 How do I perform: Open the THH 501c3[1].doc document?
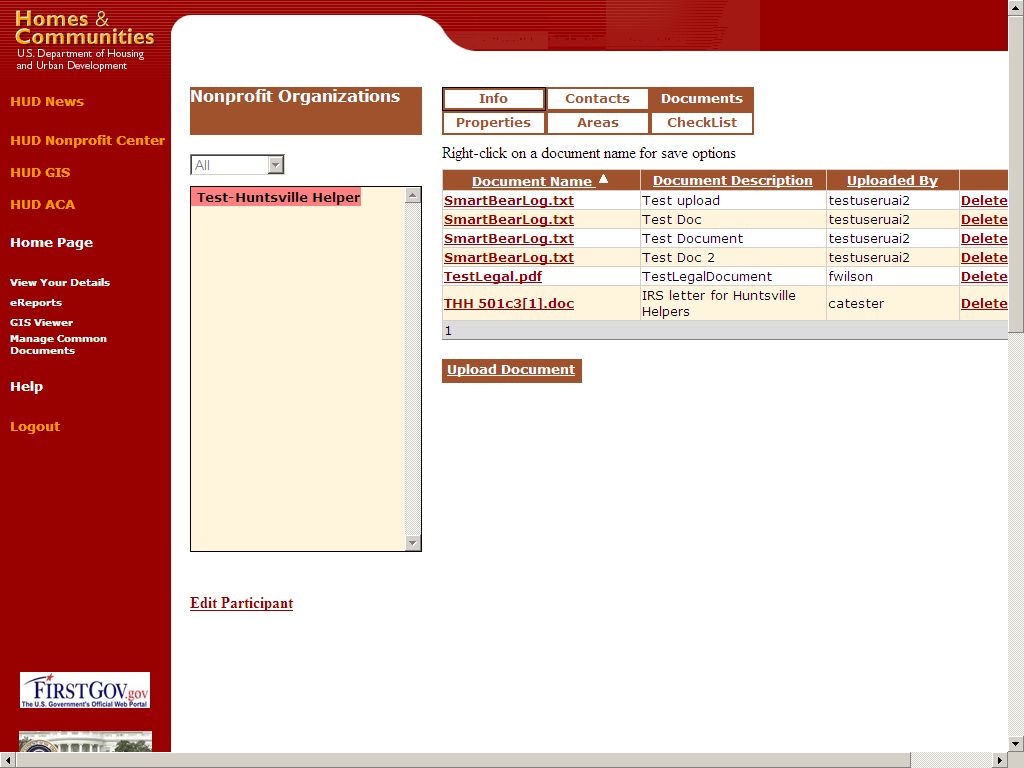509,303
